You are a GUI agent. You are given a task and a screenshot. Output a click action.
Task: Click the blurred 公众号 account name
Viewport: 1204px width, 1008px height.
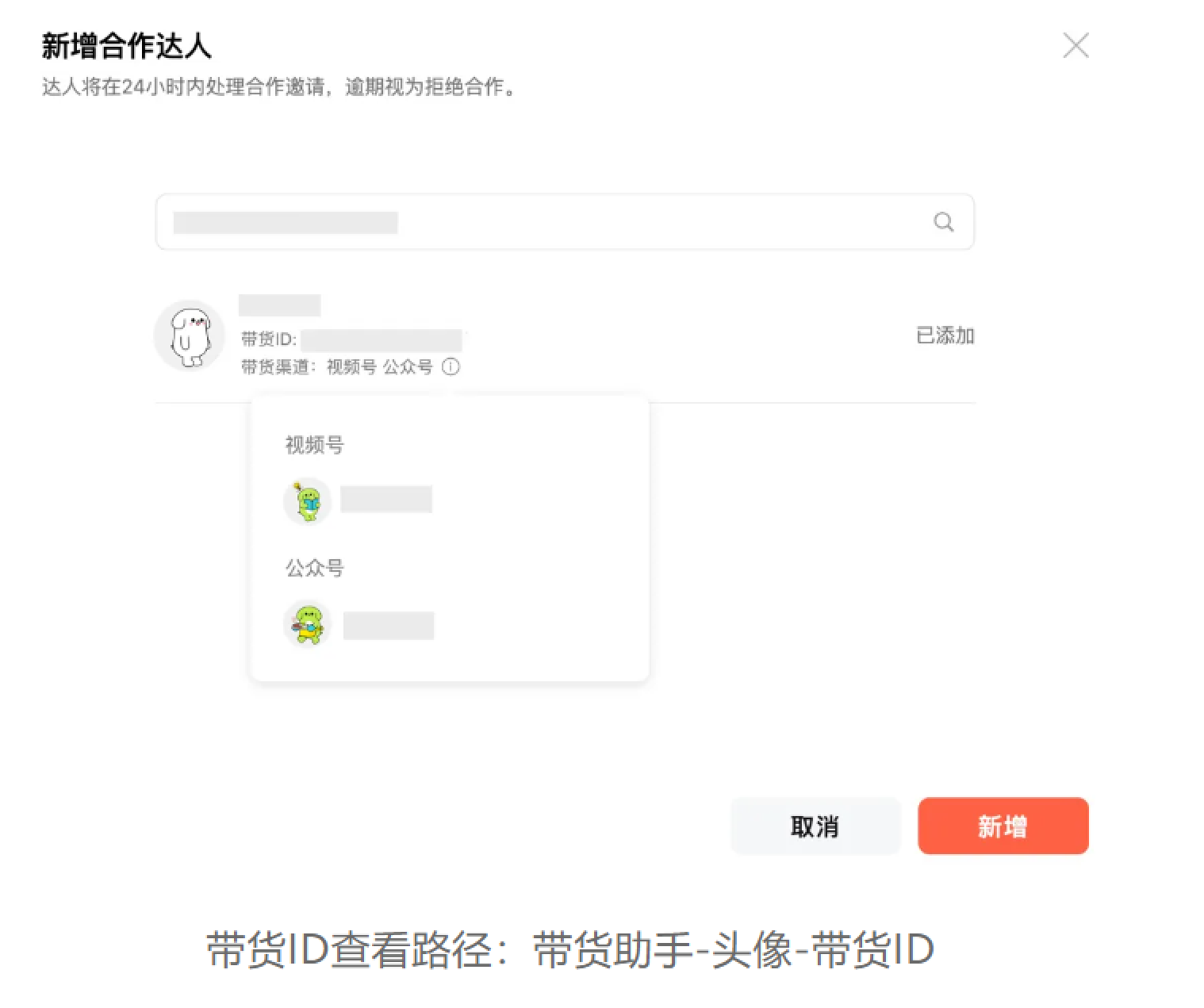(x=389, y=626)
